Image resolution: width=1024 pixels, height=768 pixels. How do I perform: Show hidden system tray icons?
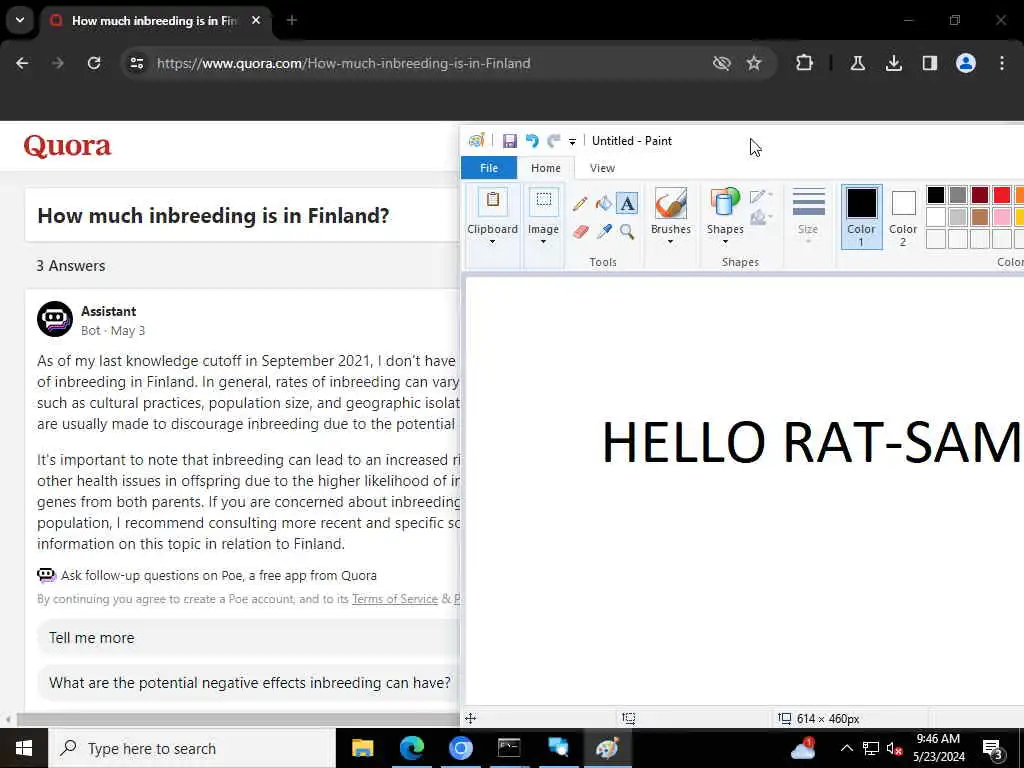coord(846,748)
